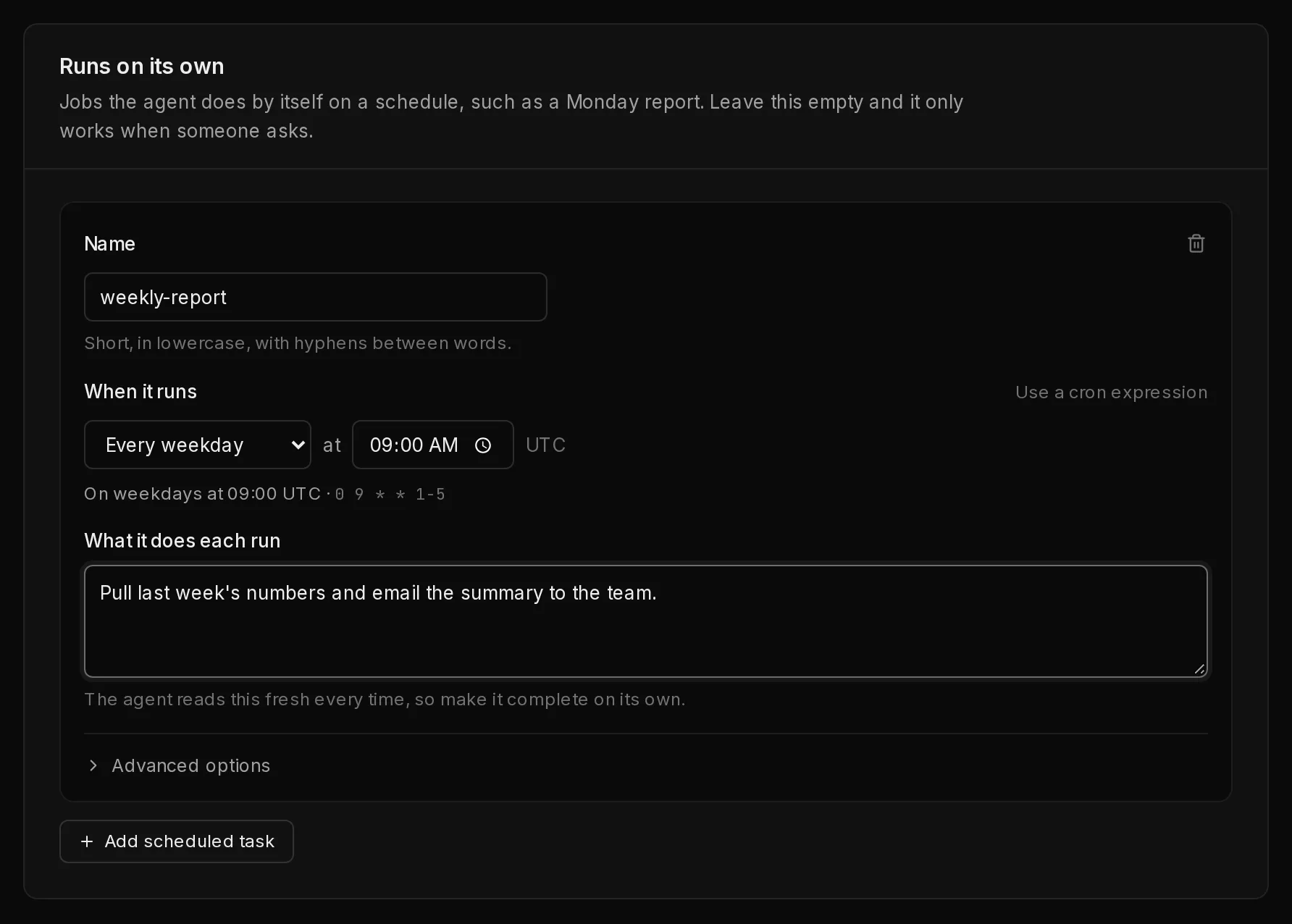Viewport: 1292px width, 924px height.
Task: Click Add scheduled task button
Action: [x=177, y=841]
